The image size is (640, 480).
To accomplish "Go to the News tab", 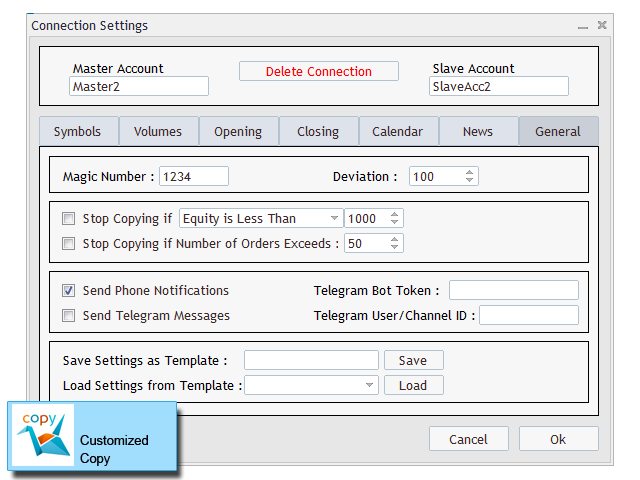I will (x=479, y=131).
